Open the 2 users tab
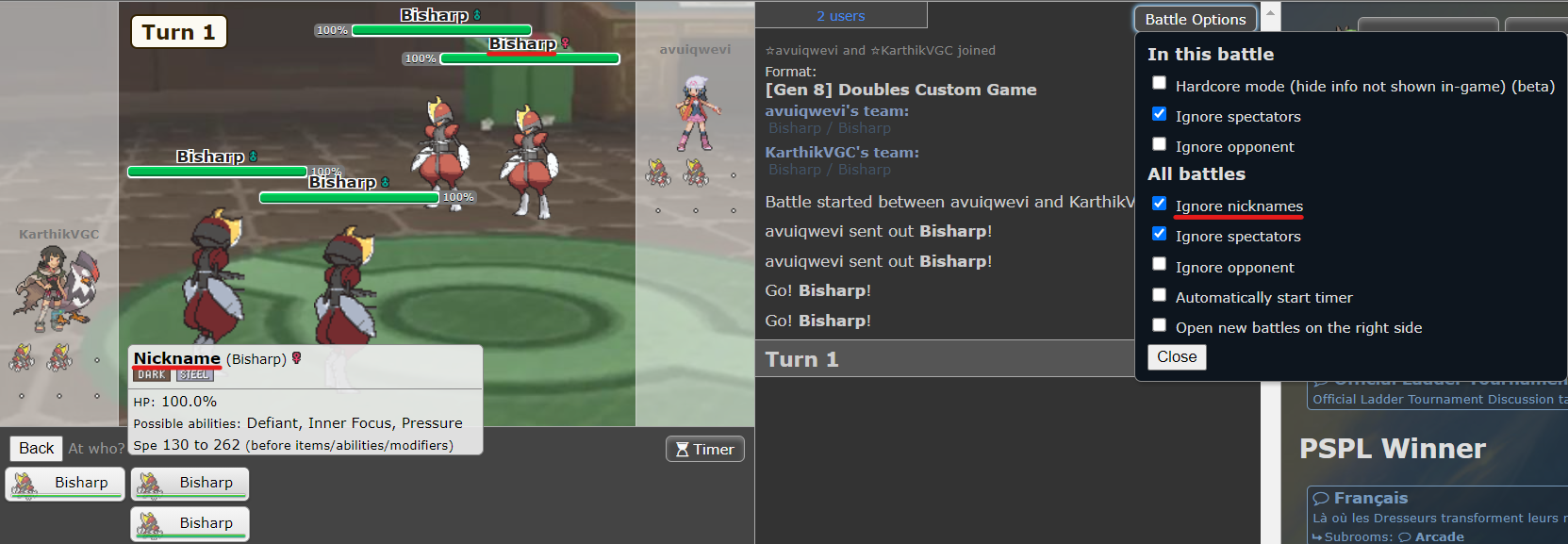1568x544 pixels. click(x=841, y=15)
